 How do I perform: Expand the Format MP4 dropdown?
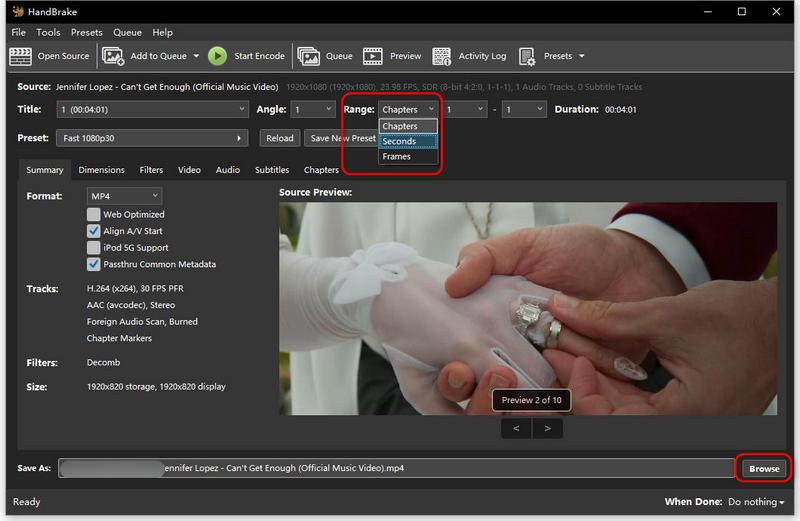click(124, 196)
